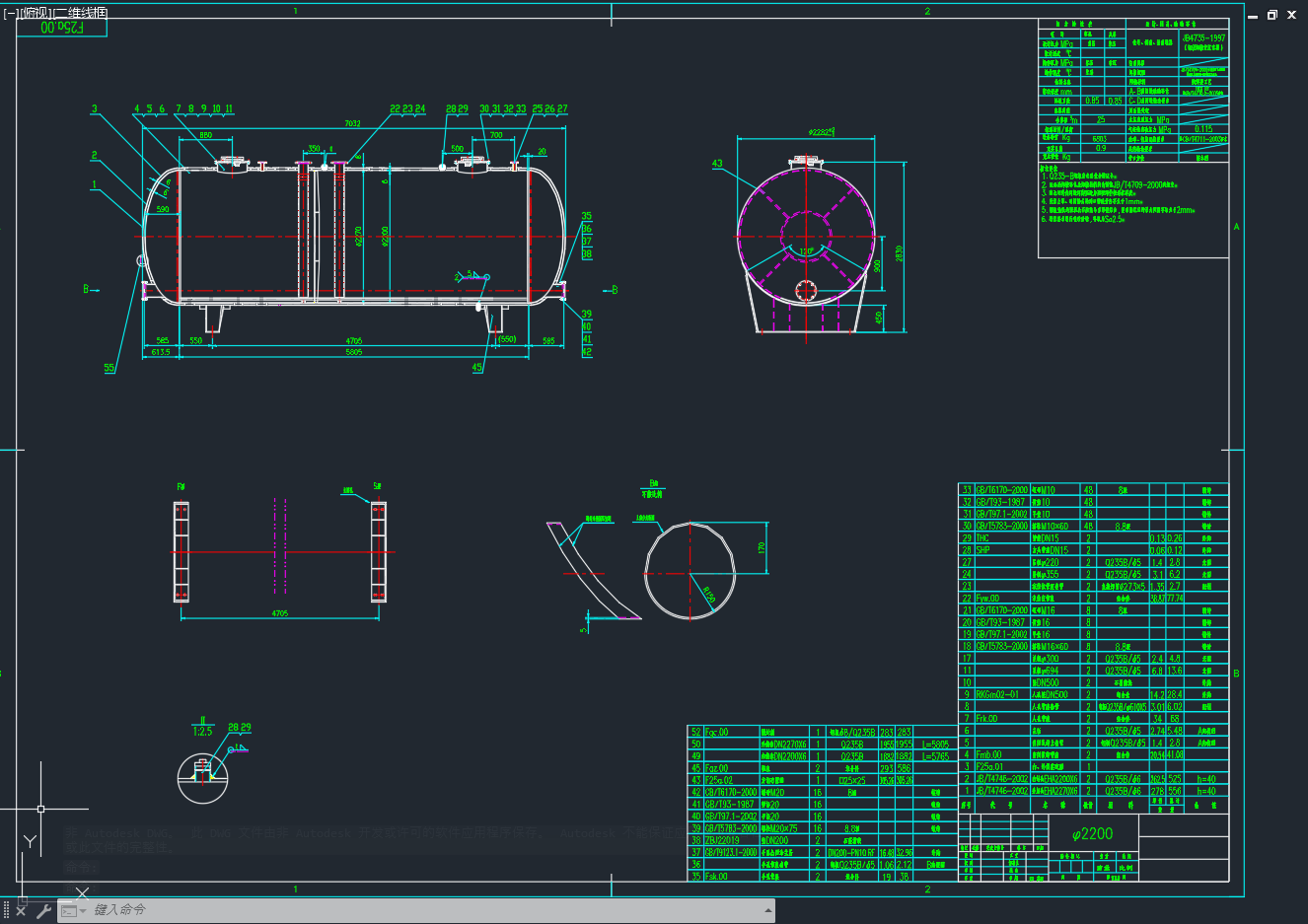Restore down the drawing window

(x=1272, y=15)
